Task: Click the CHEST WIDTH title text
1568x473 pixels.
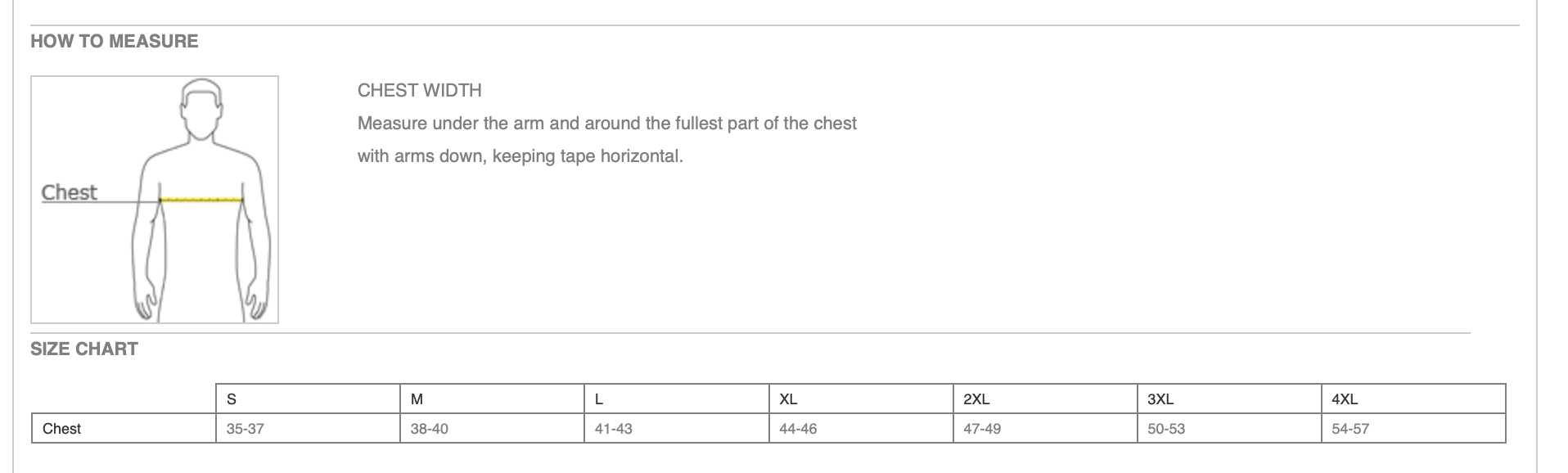Action: pyautogui.click(x=420, y=90)
